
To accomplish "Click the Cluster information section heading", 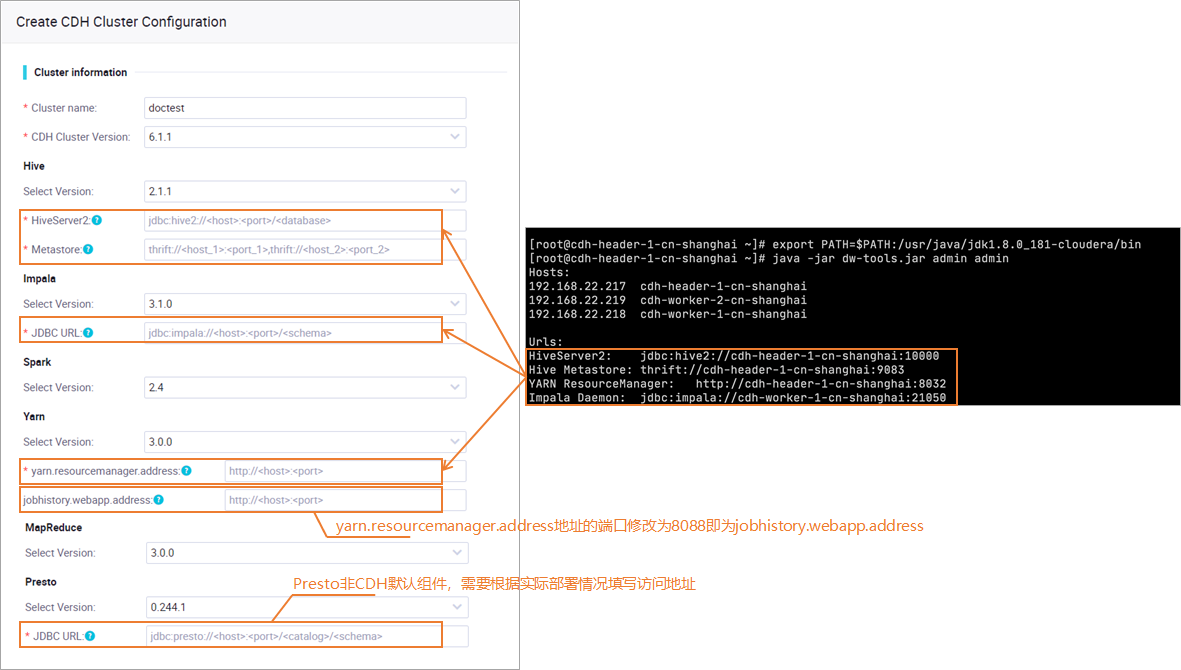I will (81, 72).
